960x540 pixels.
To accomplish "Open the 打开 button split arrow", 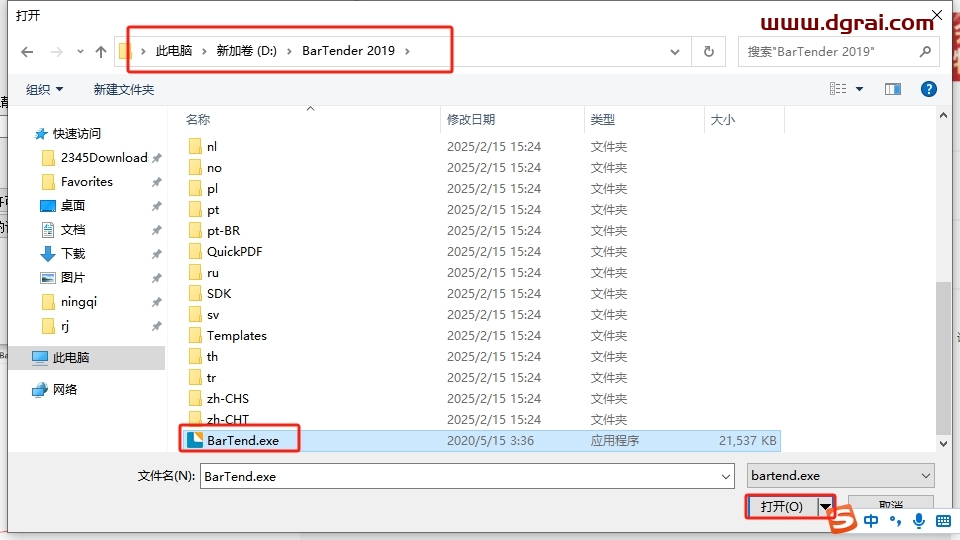I will [825, 506].
